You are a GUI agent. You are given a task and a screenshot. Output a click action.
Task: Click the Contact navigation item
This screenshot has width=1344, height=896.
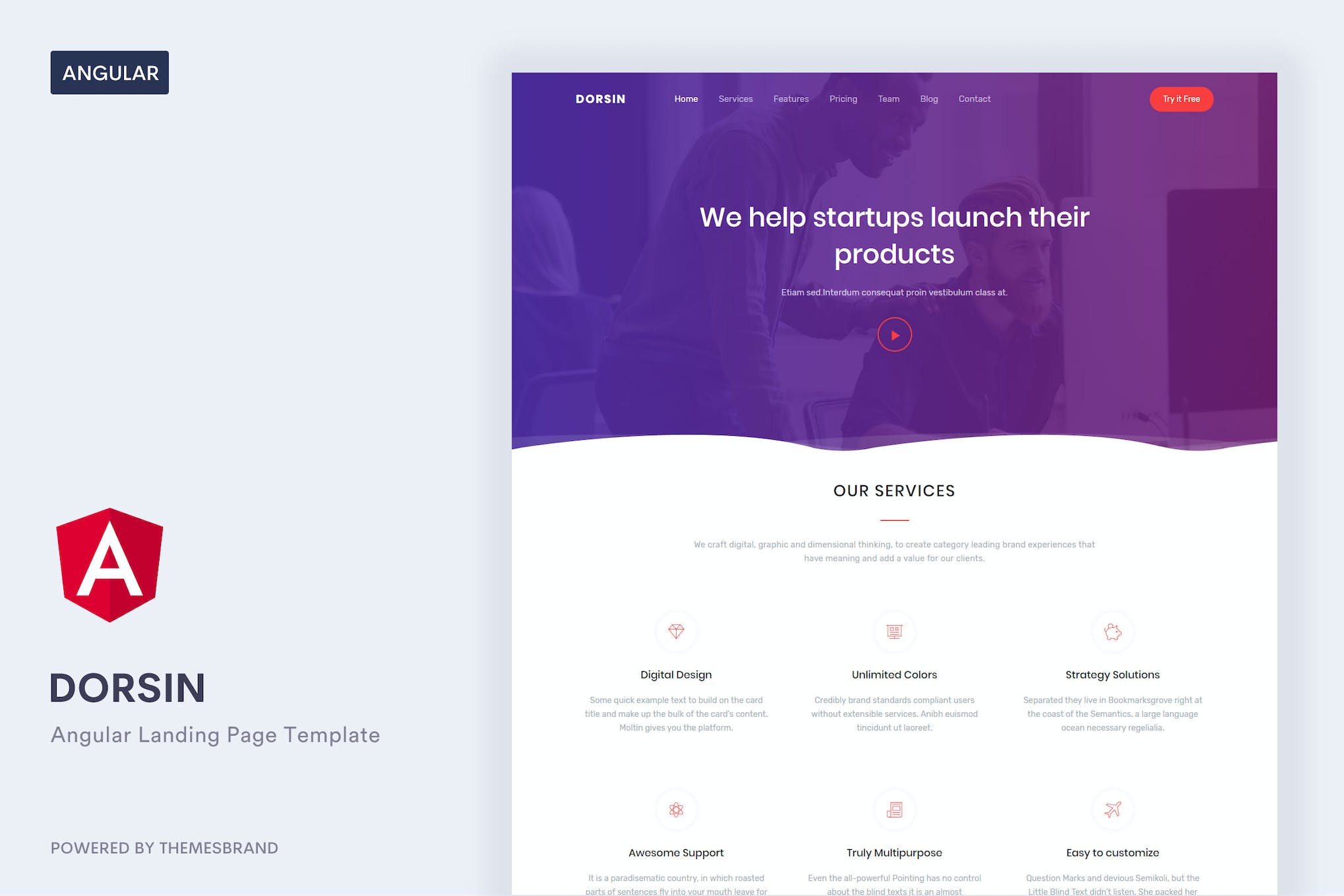(x=975, y=99)
